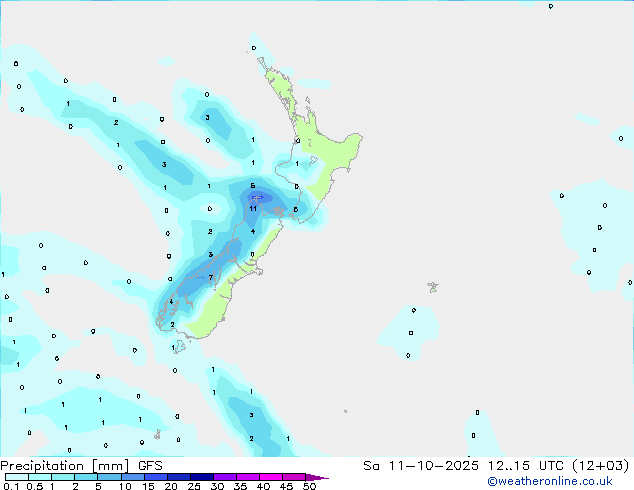Click the legend label '50'
Viewport: 634px width, 490px height.
[309, 486]
